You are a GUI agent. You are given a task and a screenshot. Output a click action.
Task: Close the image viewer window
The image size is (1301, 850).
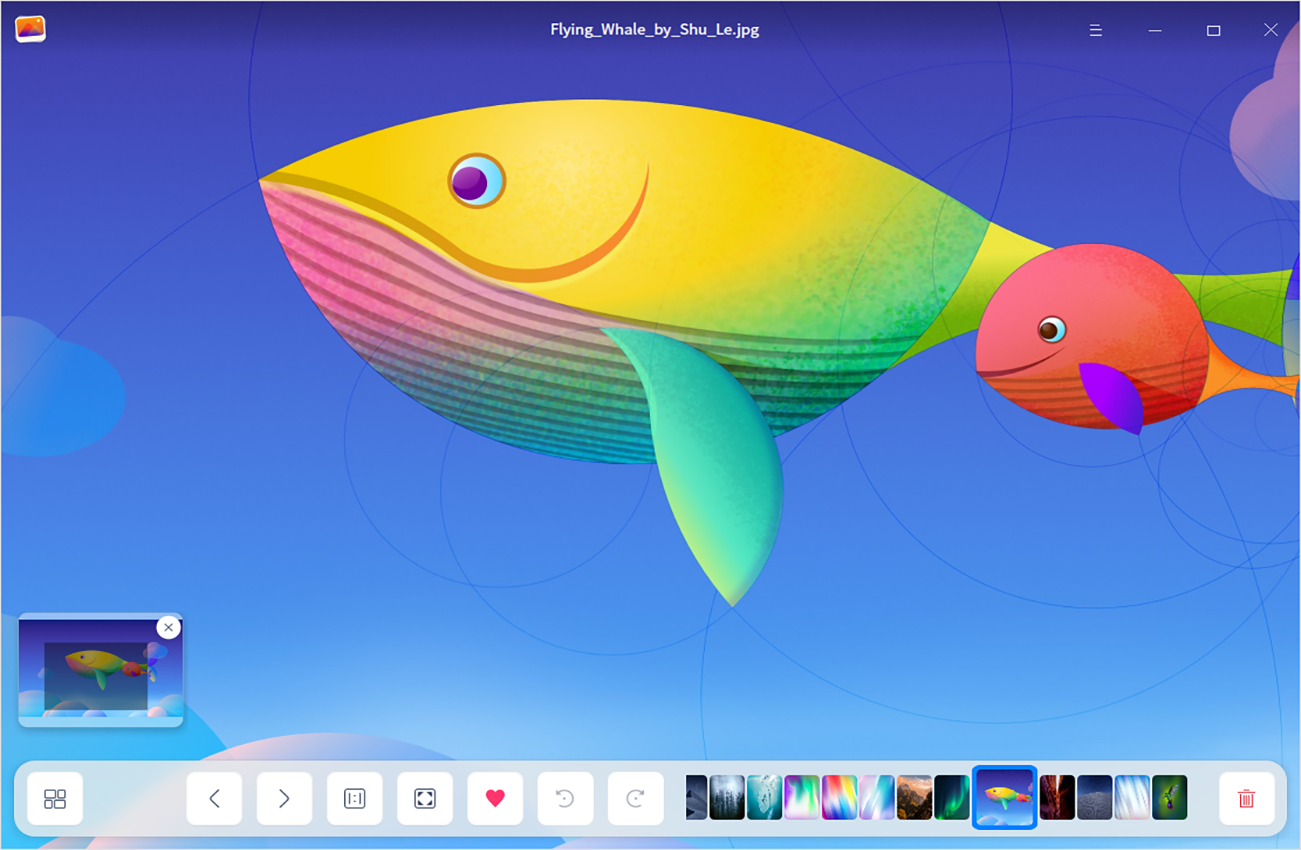point(1271,30)
